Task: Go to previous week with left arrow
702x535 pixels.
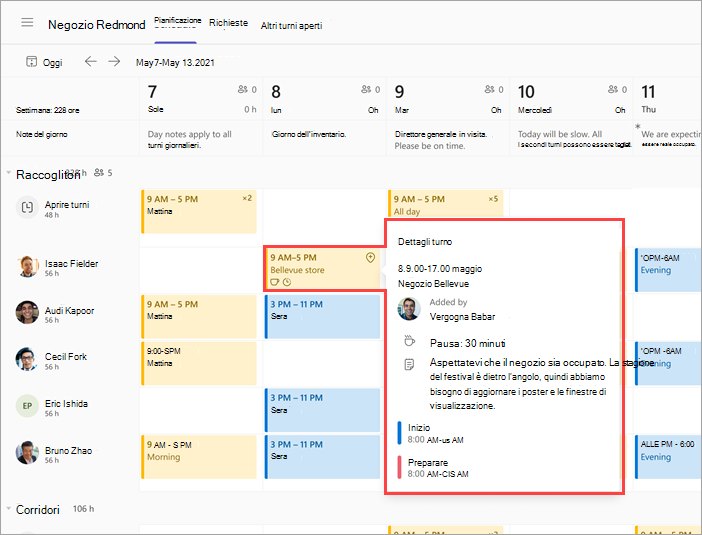Action: pyautogui.click(x=91, y=61)
